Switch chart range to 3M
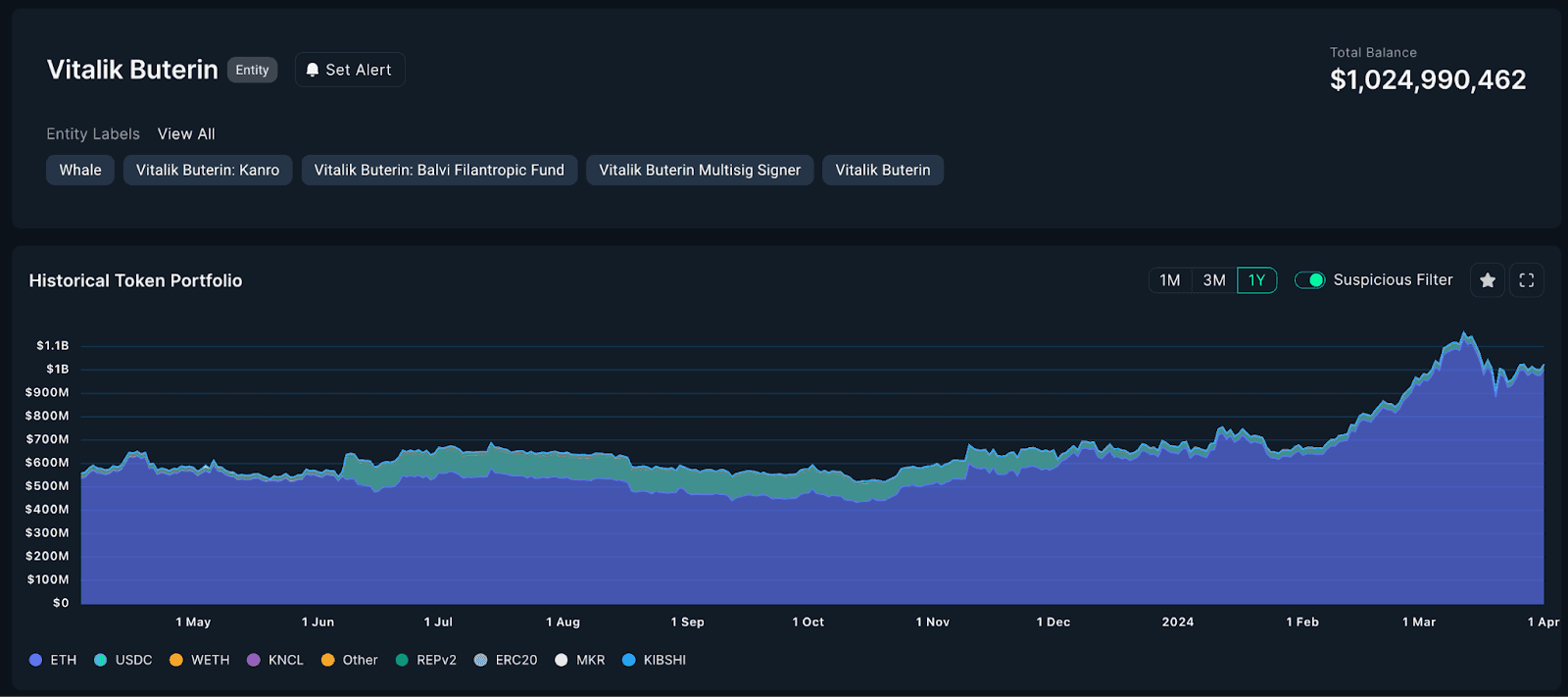Viewport: 1568px width, 697px height. [x=1214, y=280]
